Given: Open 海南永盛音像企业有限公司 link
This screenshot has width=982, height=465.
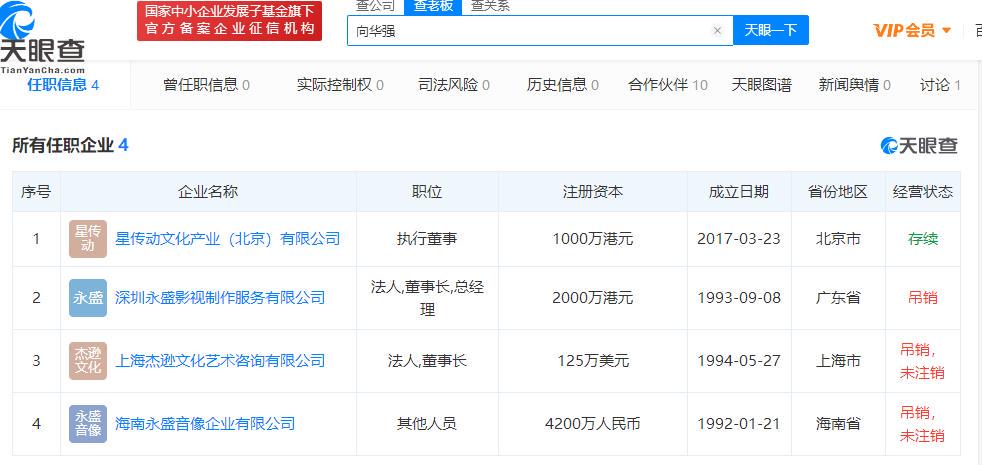Looking at the screenshot, I should tap(205, 424).
